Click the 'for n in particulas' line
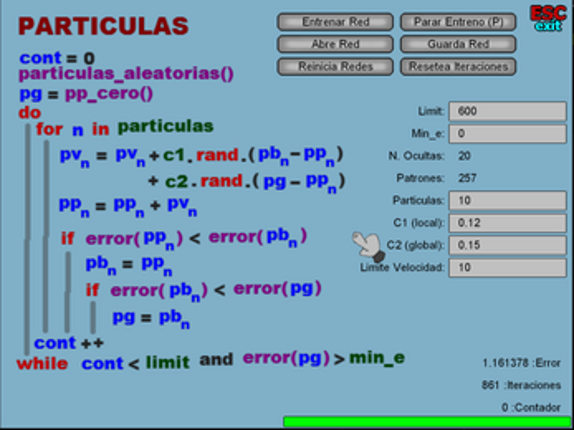This screenshot has width=574, height=430. 125,128
